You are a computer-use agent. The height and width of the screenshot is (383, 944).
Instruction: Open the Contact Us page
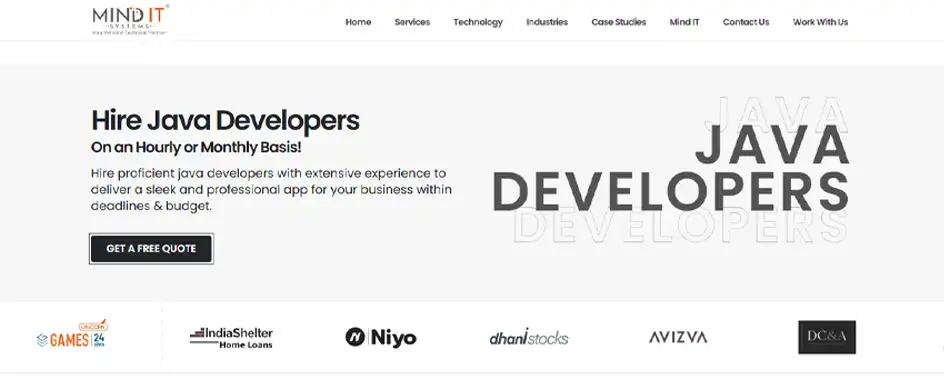tap(746, 22)
